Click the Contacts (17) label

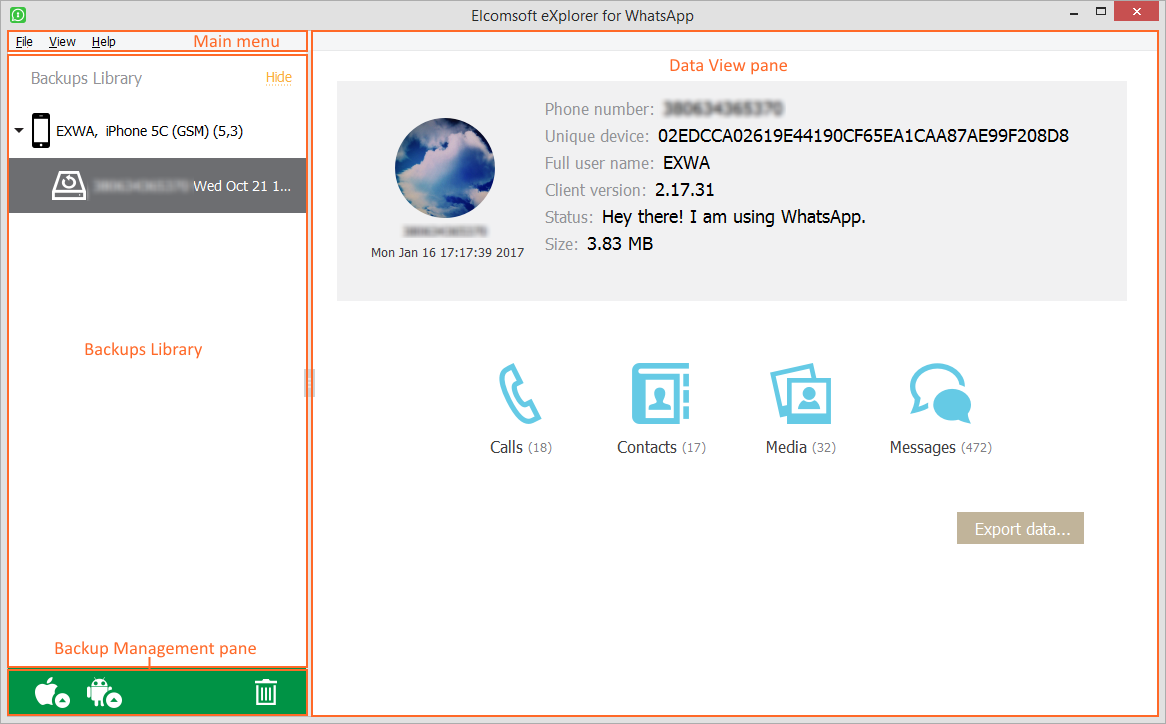(x=661, y=447)
